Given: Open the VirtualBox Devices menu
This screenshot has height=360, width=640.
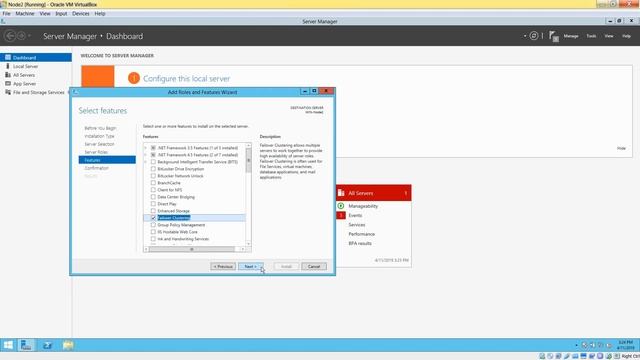Looking at the screenshot, I should tap(80, 13).
